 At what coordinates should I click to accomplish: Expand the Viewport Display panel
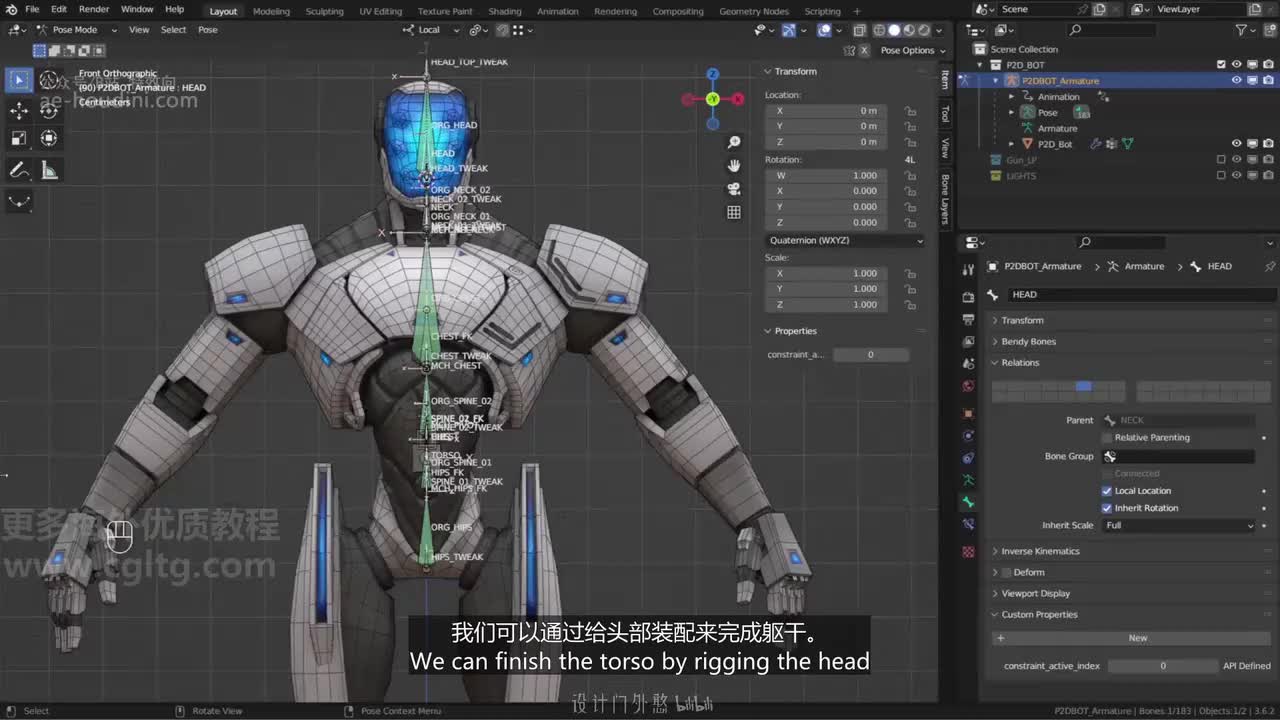click(x=1035, y=594)
